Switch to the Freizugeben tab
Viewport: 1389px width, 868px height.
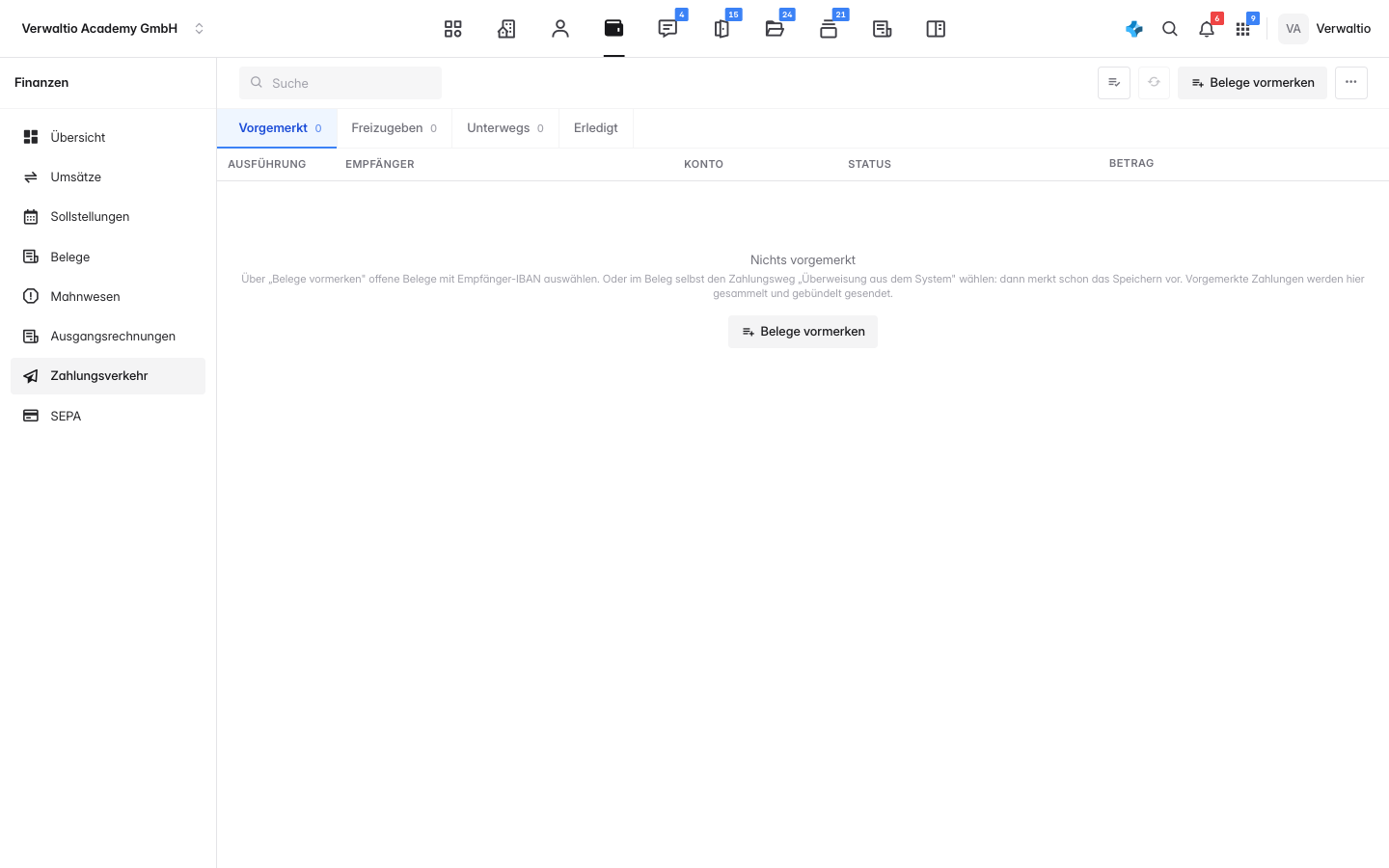(x=395, y=128)
